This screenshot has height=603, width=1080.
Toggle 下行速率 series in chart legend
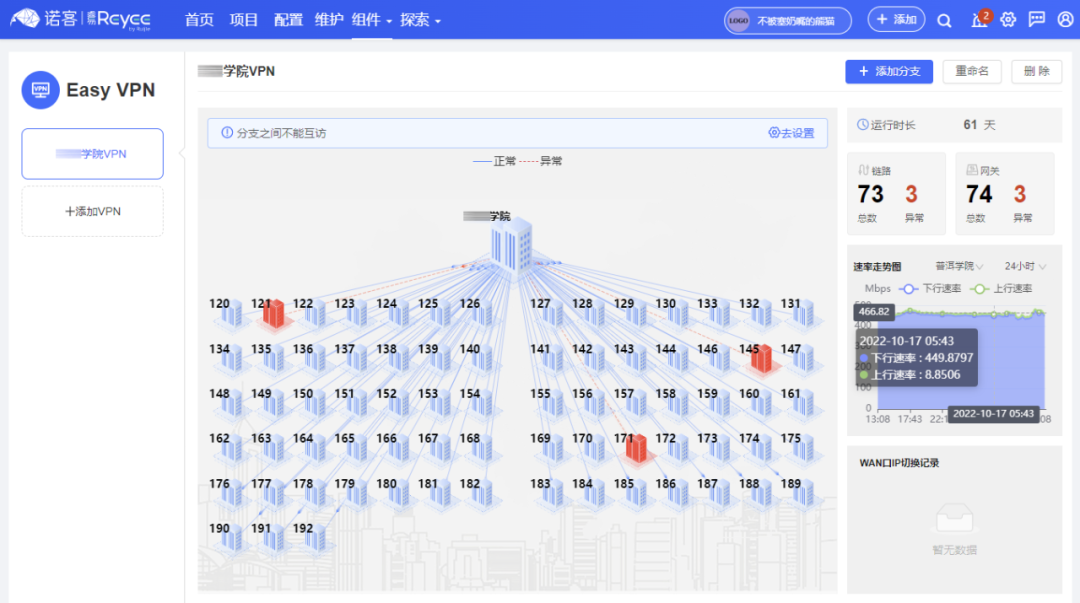(931, 289)
